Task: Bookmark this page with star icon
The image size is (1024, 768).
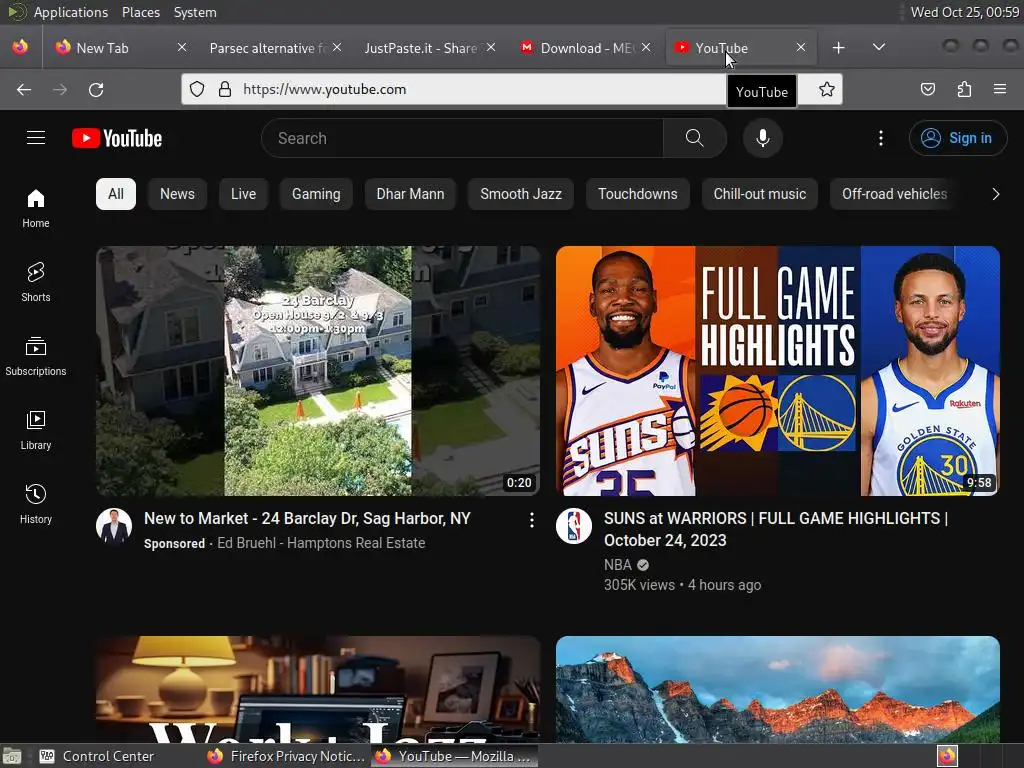Action: [827, 89]
